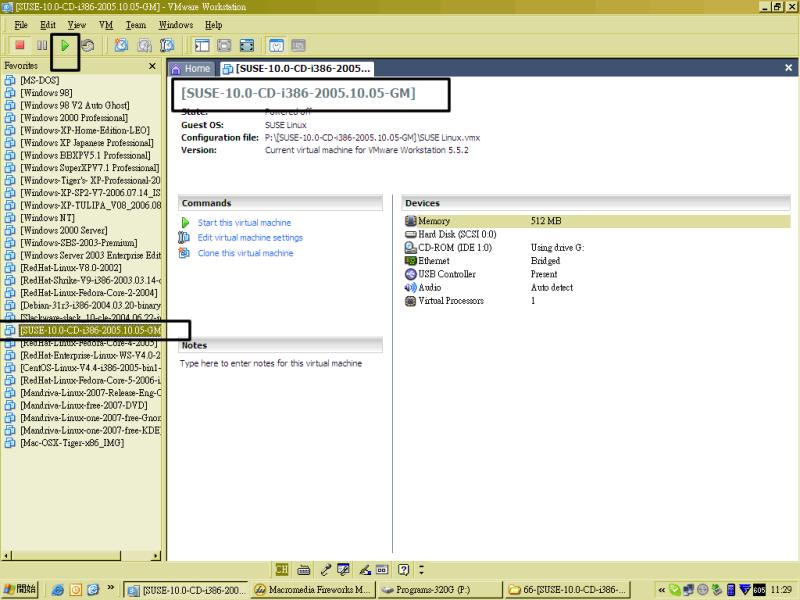Toggle the Favorites sidebar toolbar icon

coord(202,45)
